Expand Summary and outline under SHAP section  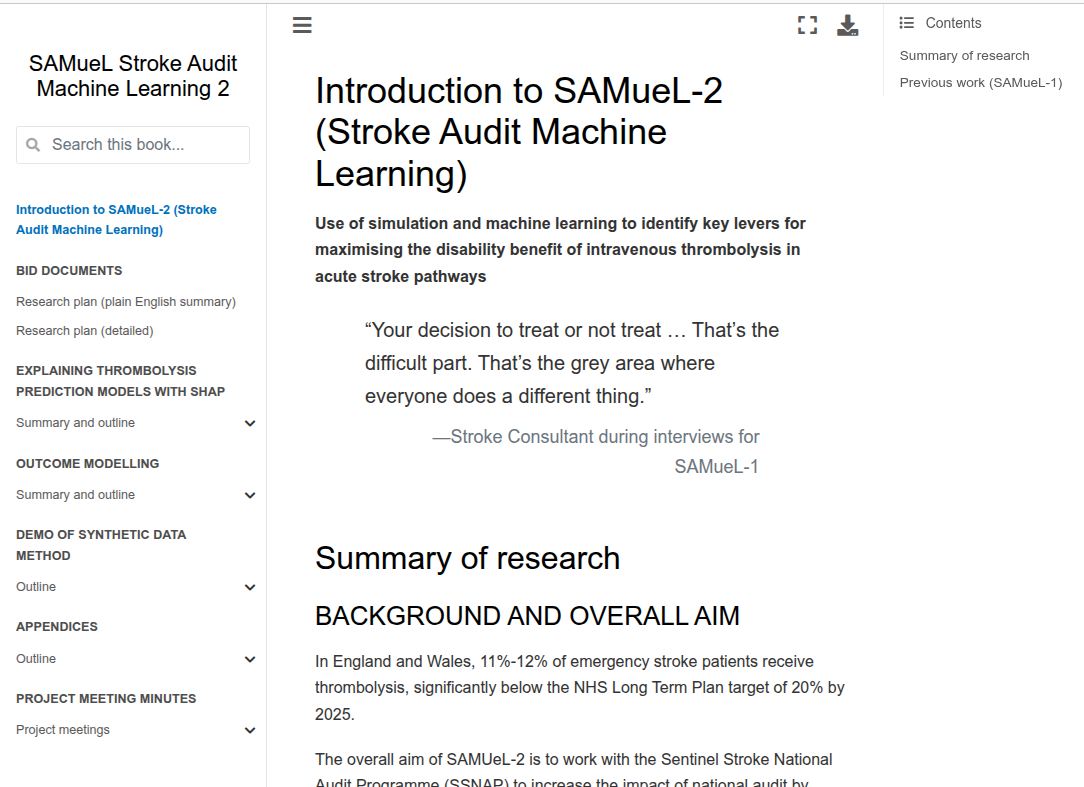250,423
